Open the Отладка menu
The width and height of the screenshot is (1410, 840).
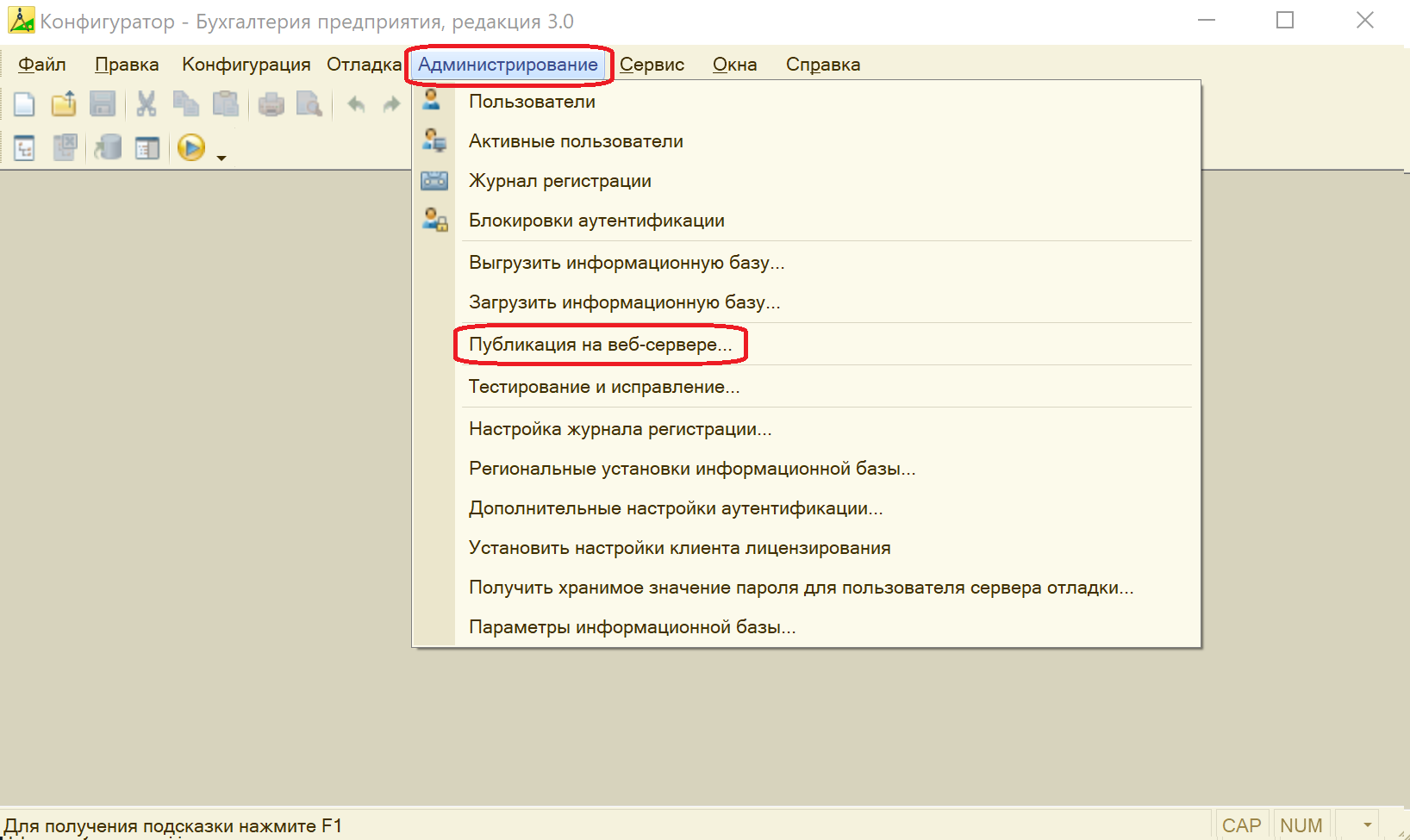pyautogui.click(x=364, y=65)
